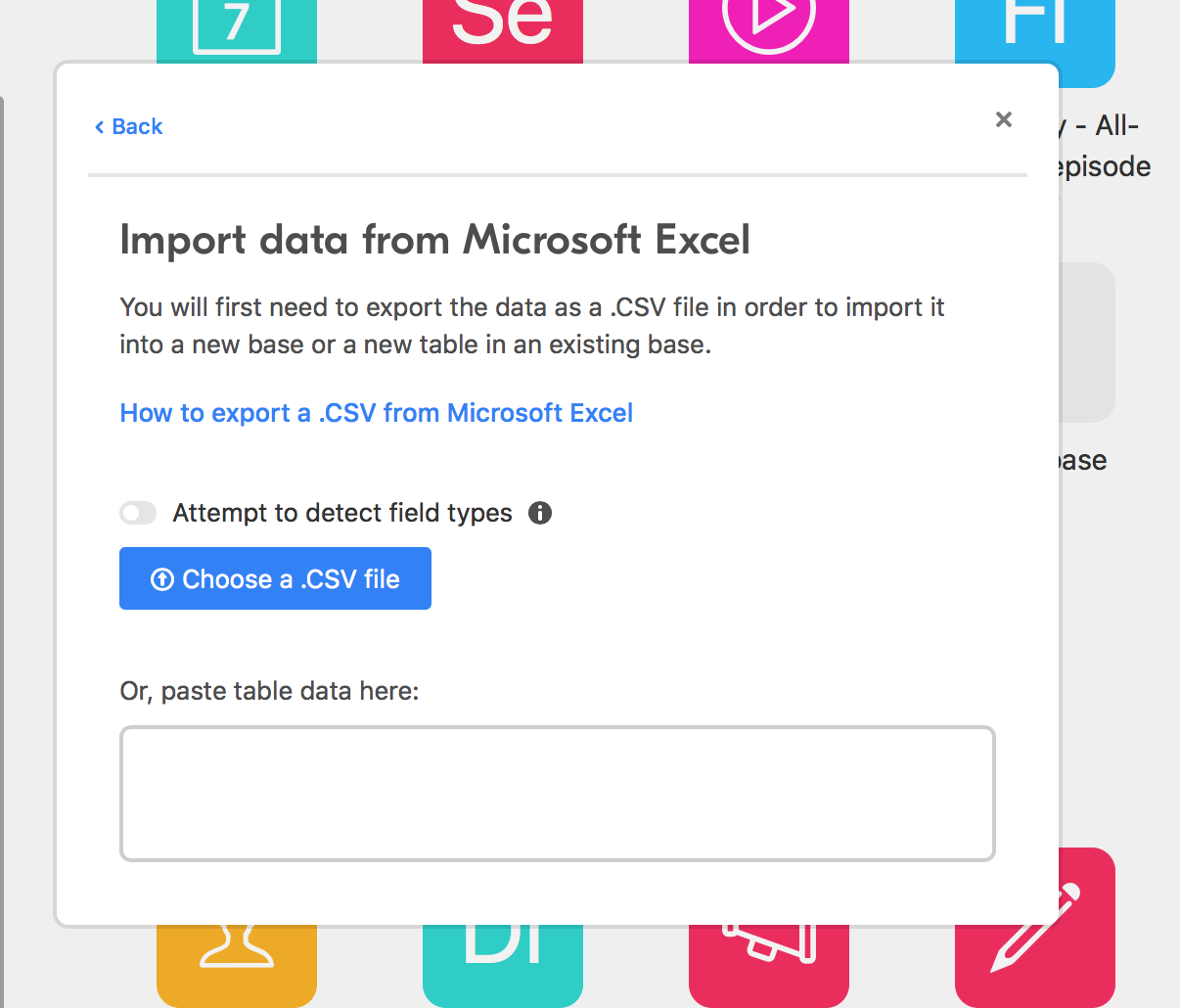Open the teal calendar 7 base icon

(x=237, y=31)
